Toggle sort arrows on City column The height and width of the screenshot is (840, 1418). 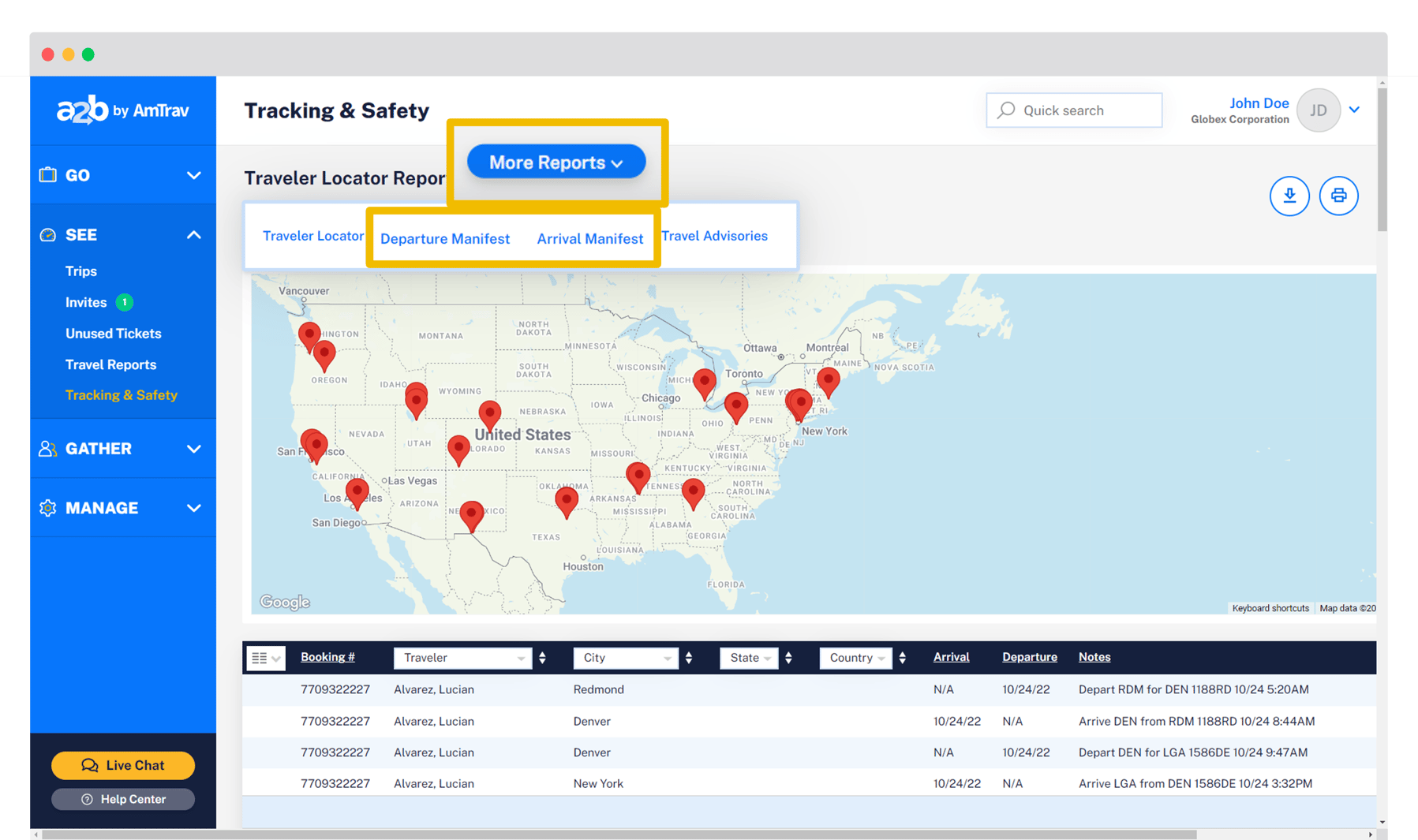(x=689, y=657)
